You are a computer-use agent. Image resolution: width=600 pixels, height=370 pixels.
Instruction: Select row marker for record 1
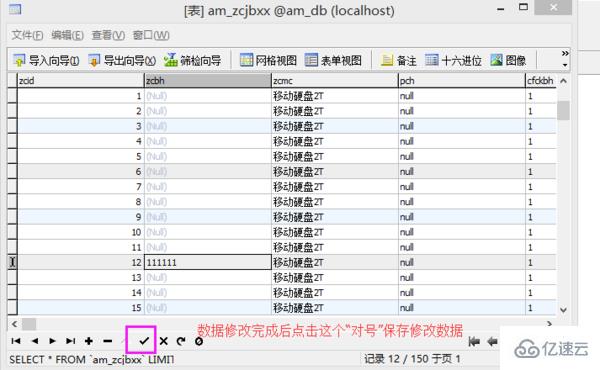pos(12,96)
